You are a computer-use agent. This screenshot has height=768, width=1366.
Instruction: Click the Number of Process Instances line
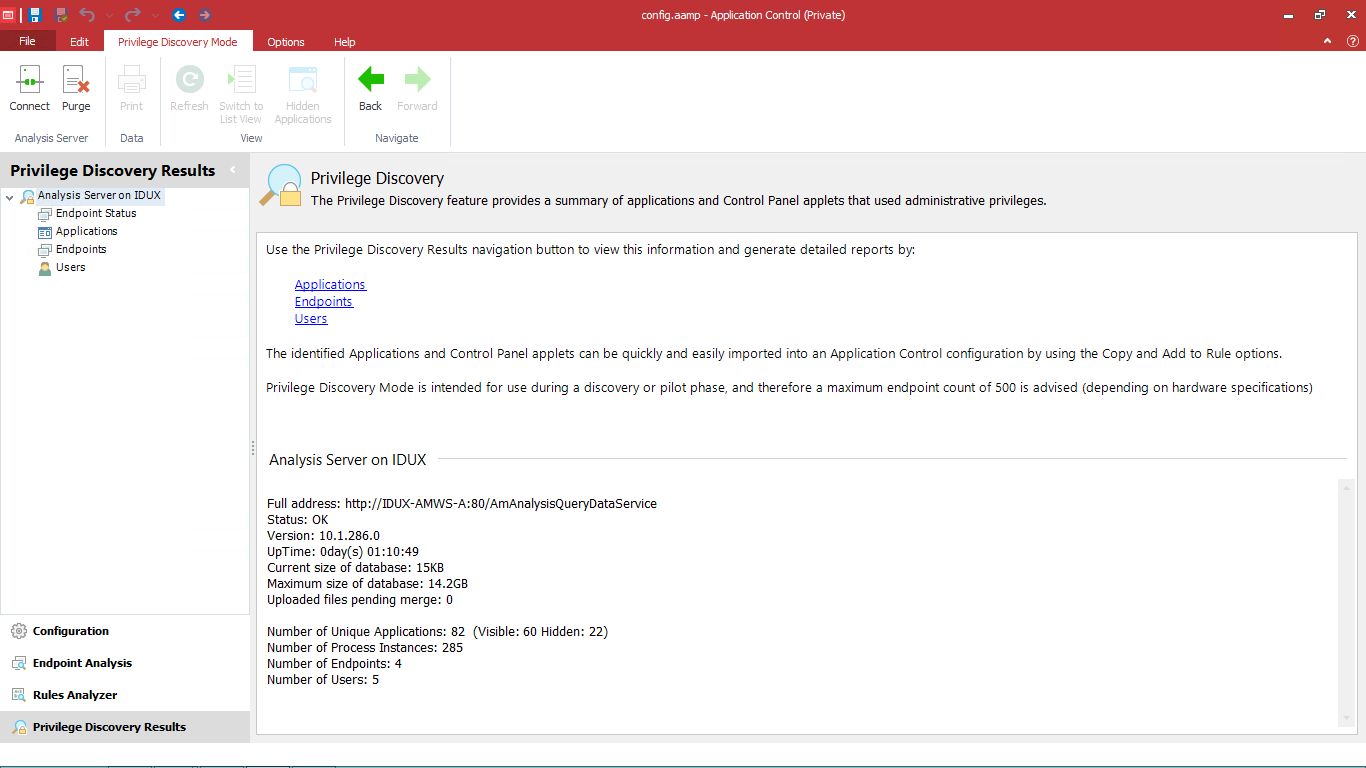pos(365,648)
